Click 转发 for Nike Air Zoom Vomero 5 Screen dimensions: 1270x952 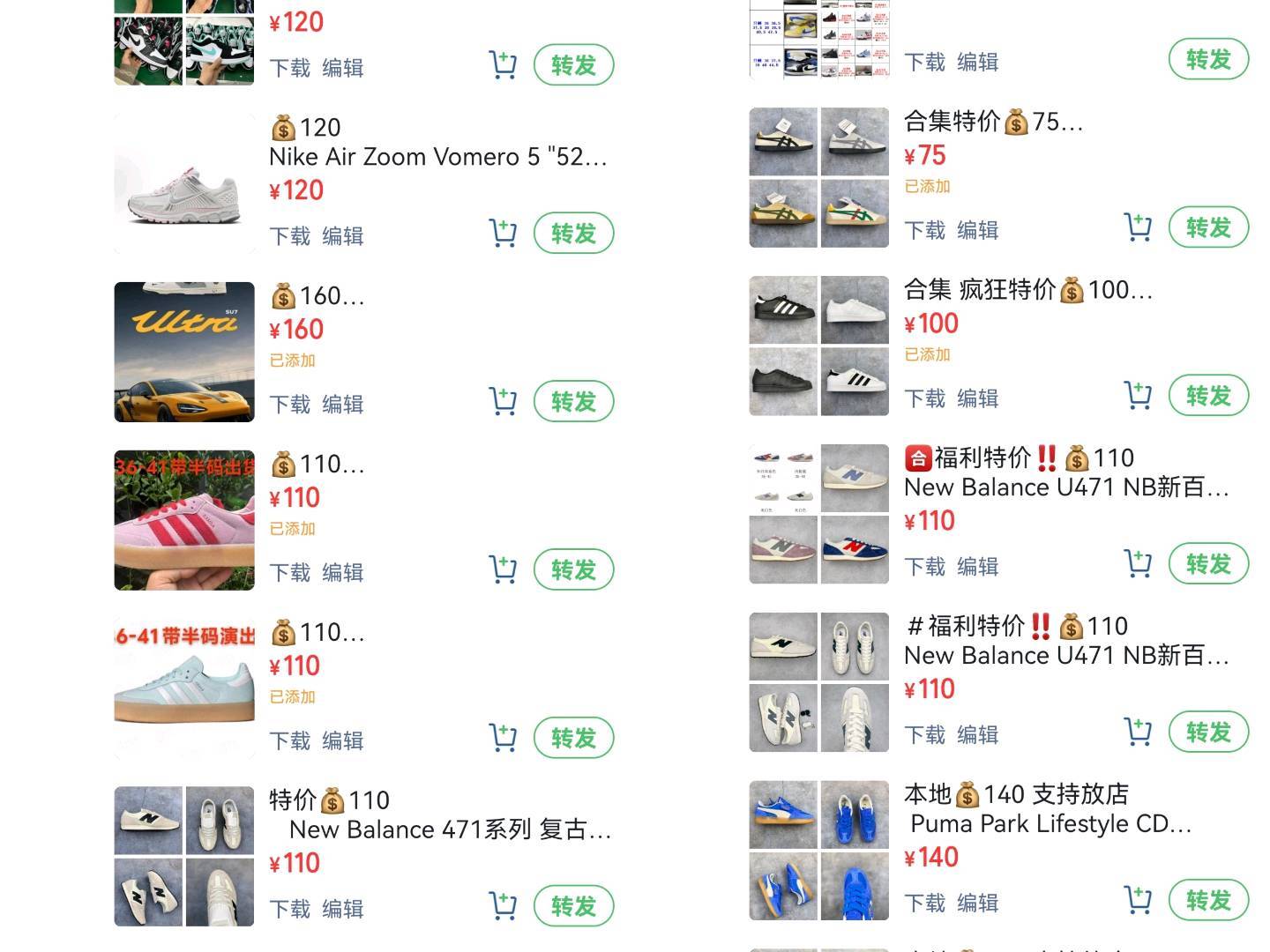[x=573, y=234]
